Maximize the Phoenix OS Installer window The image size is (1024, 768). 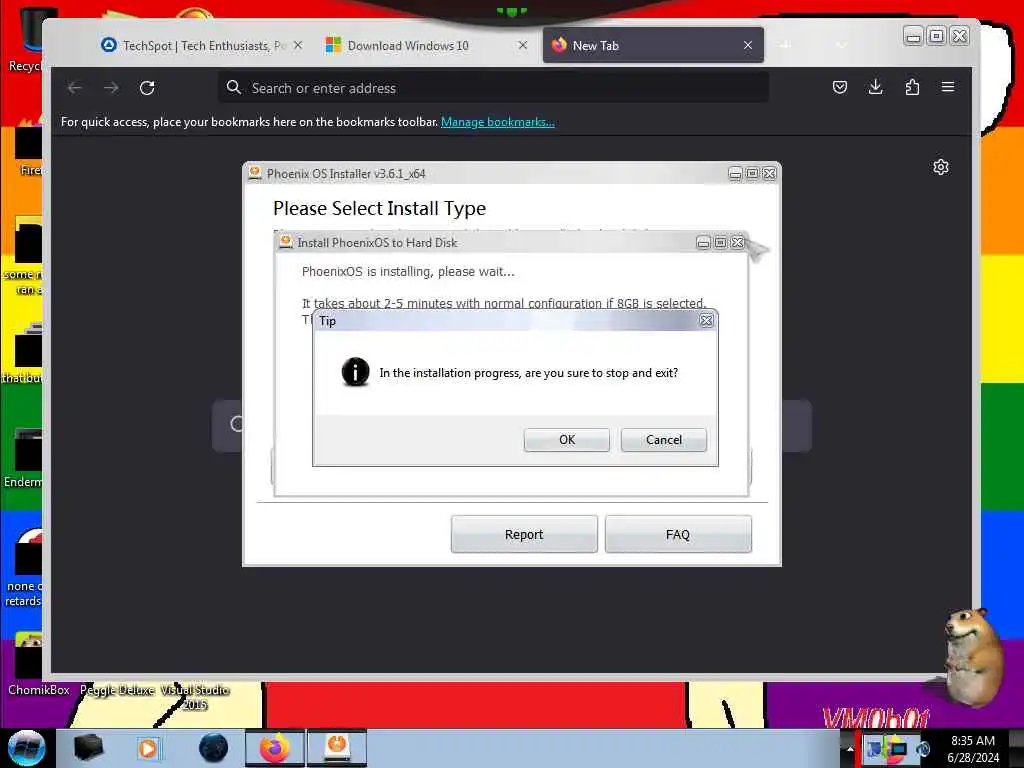point(752,174)
